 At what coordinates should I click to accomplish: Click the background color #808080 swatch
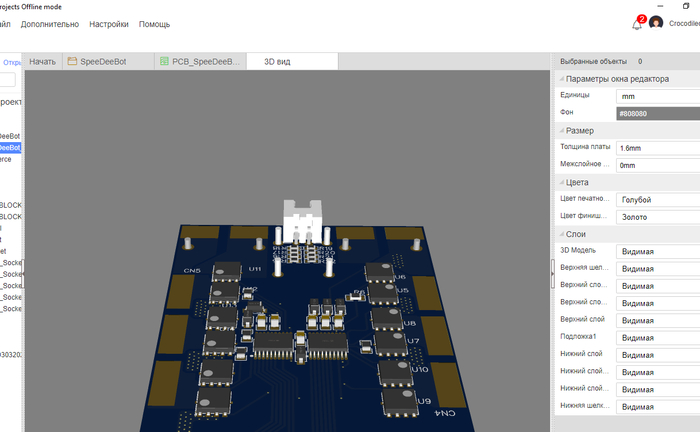[658, 113]
